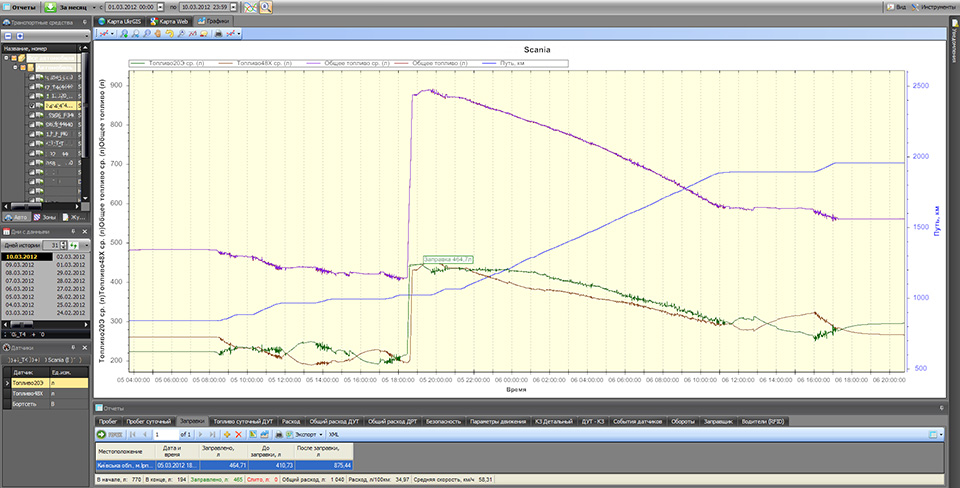Click the expand-all plus button in vehicles panel
The width and height of the screenshot is (960, 488).
[20, 36]
